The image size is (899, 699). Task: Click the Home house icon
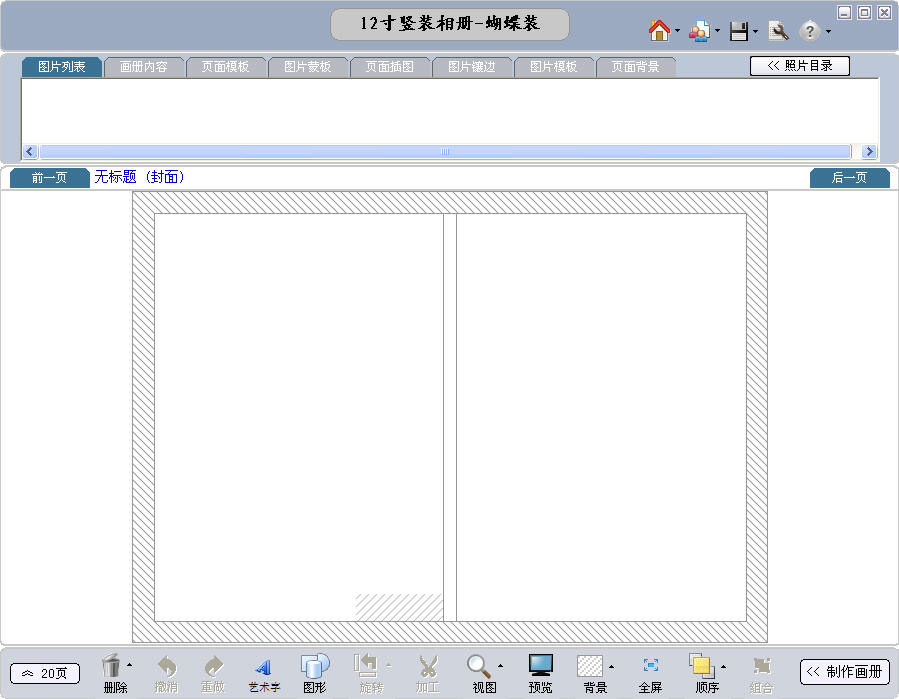(658, 31)
